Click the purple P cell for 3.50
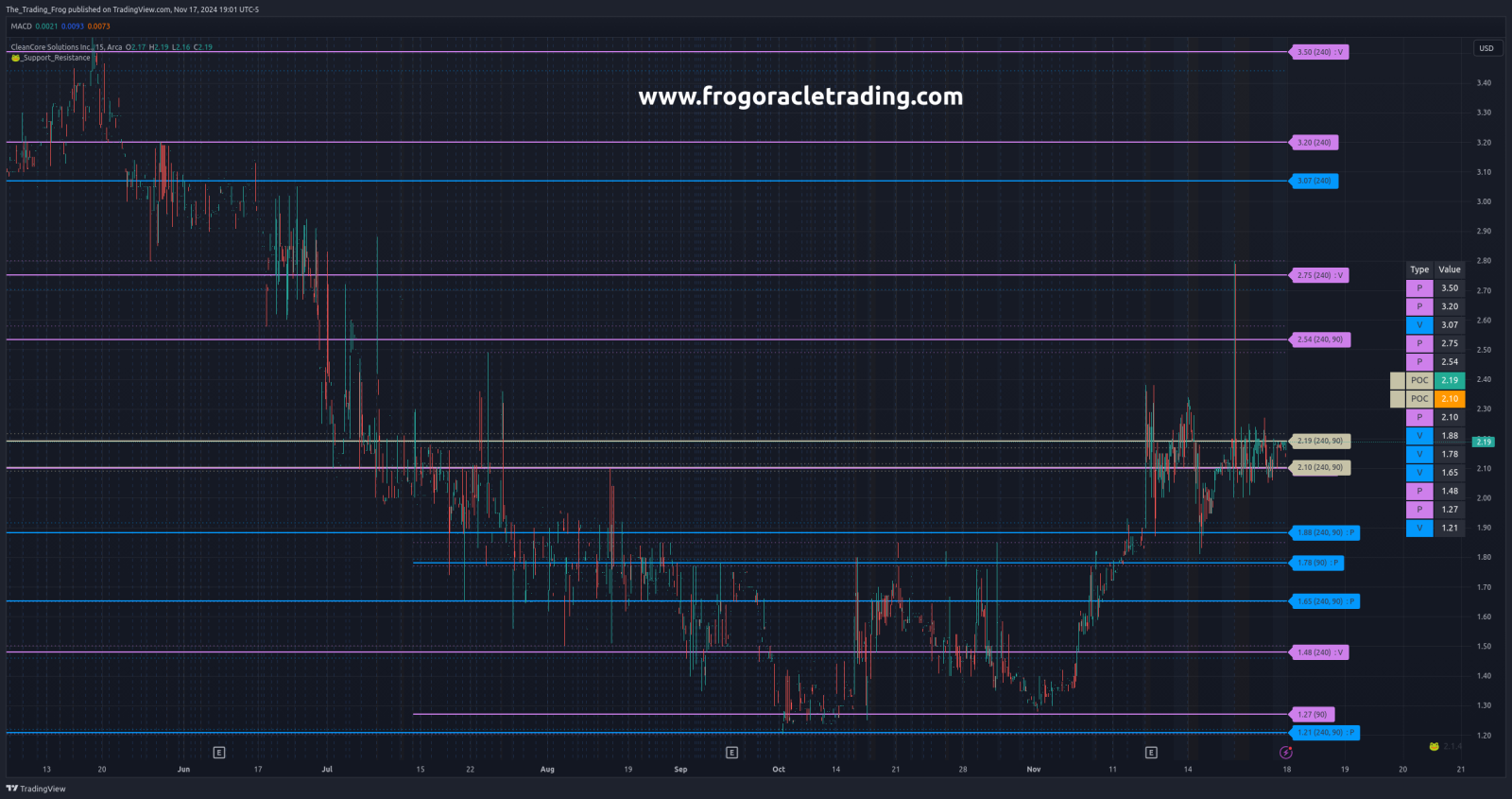This screenshot has width=1512, height=799. [1419, 288]
